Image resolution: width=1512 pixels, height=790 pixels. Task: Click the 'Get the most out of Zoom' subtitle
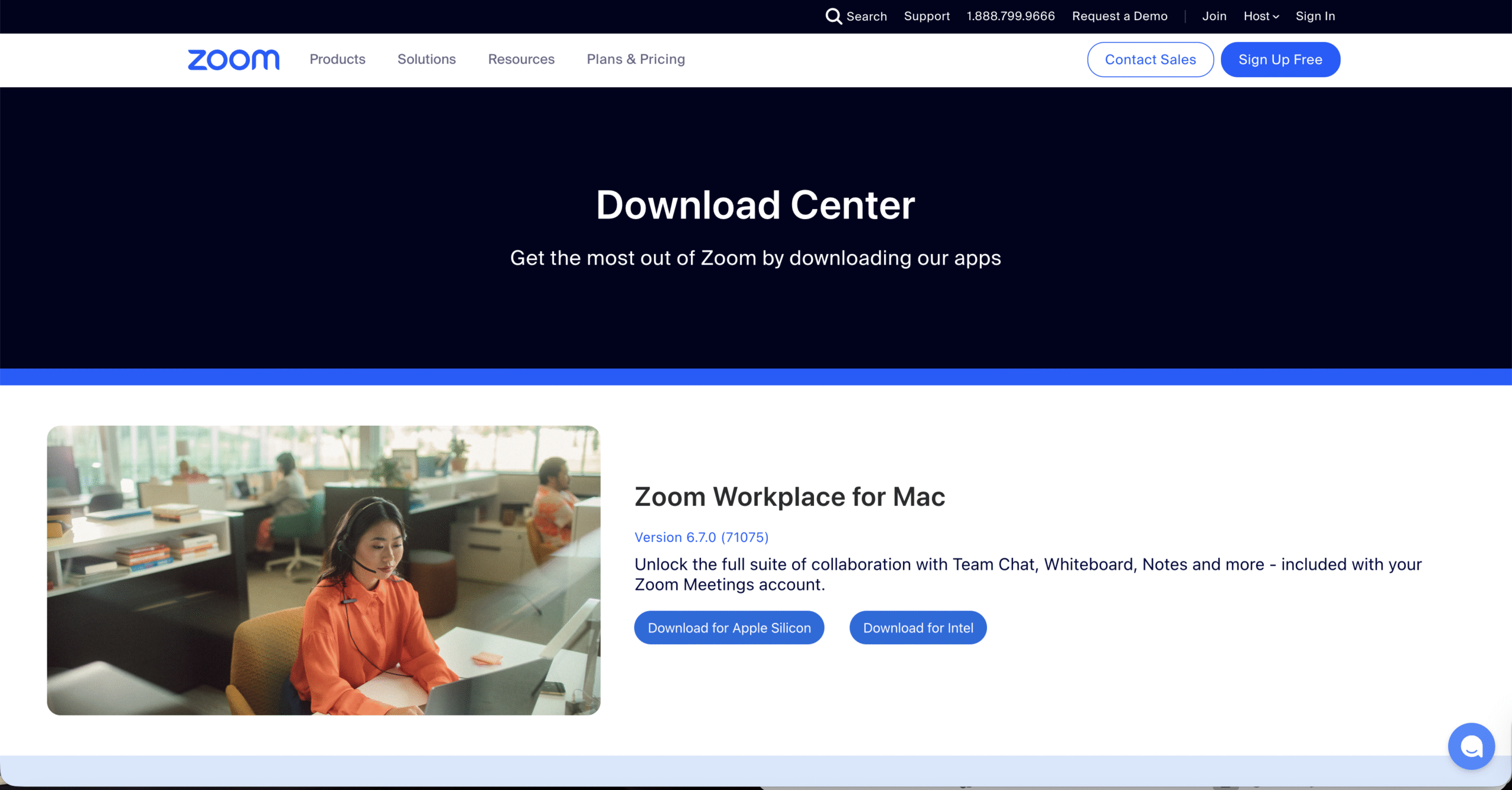[755, 258]
